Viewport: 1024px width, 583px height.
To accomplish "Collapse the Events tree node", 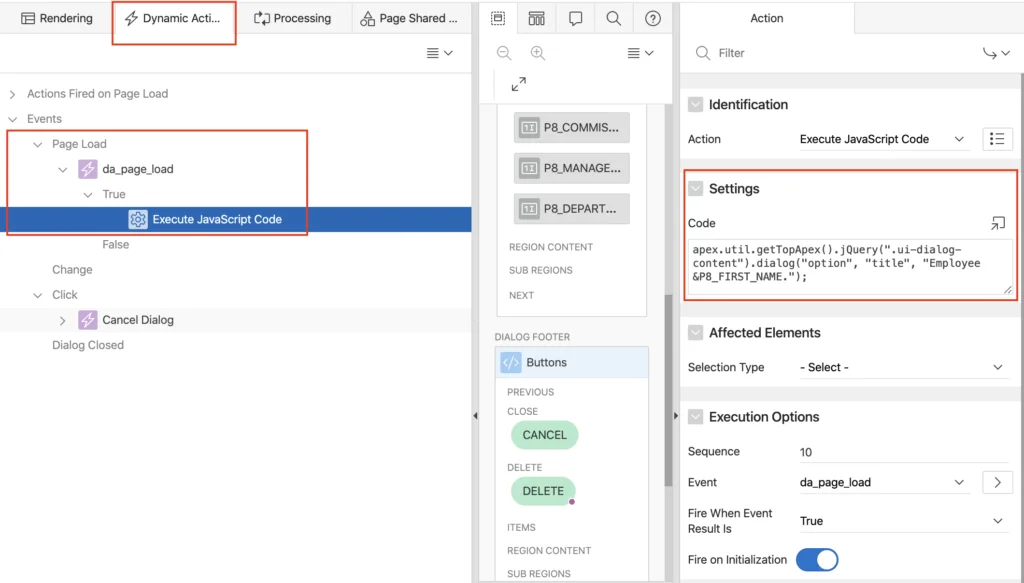I will click(x=12, y=119).
